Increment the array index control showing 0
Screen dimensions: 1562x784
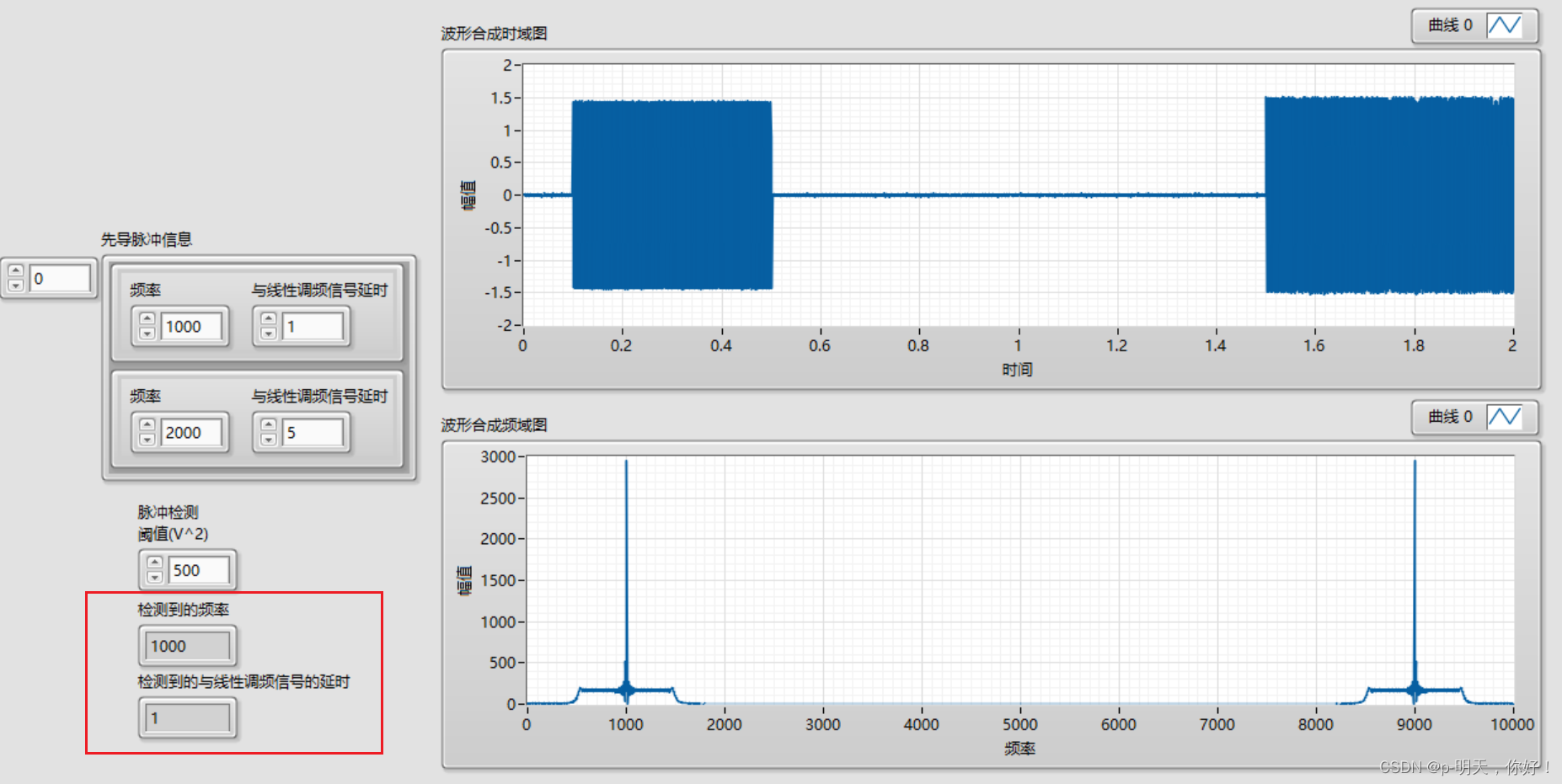click(15, 271)
